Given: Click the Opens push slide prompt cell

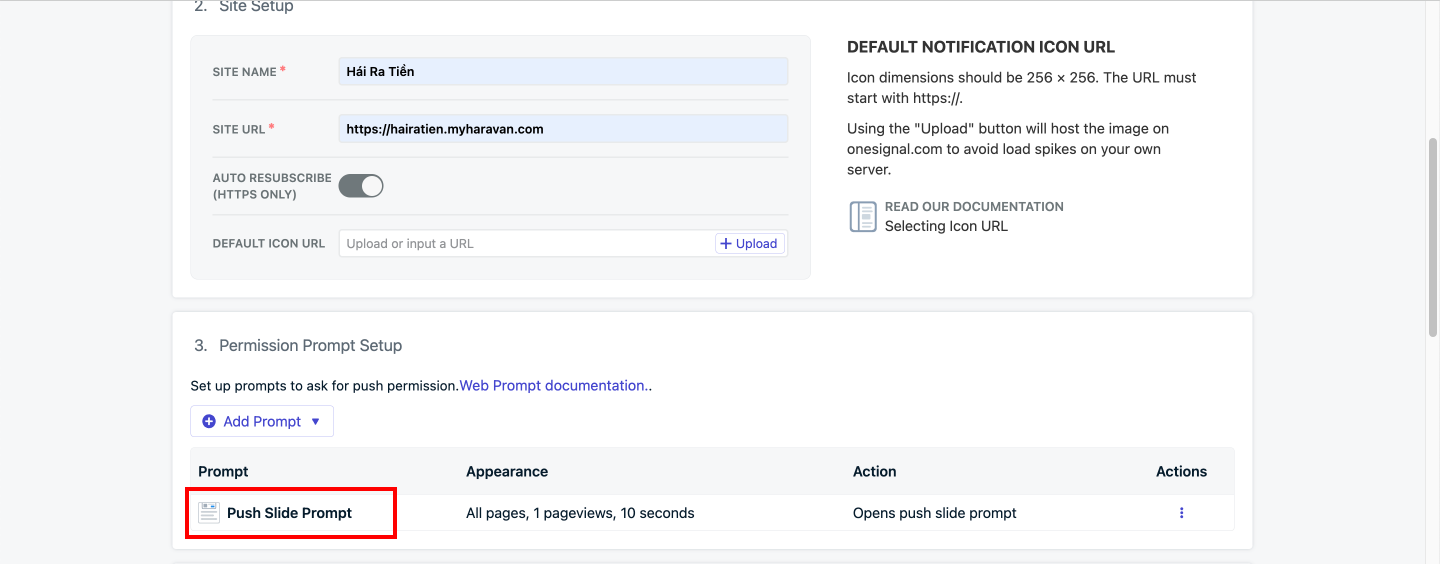Looking at the screenshot, I should pyautogui.click(x=934, y=513).
